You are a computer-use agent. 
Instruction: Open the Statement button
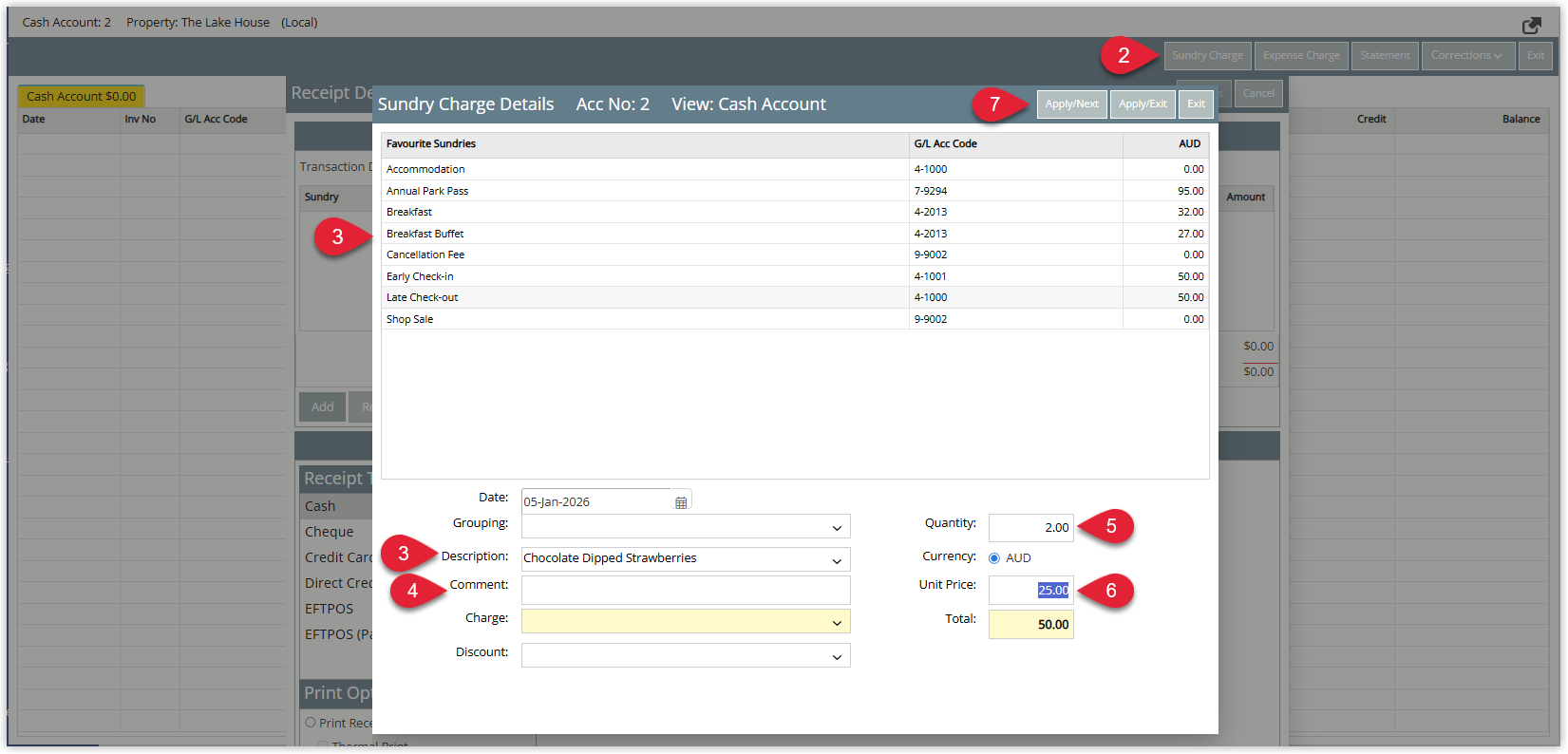coord(1385,55)
